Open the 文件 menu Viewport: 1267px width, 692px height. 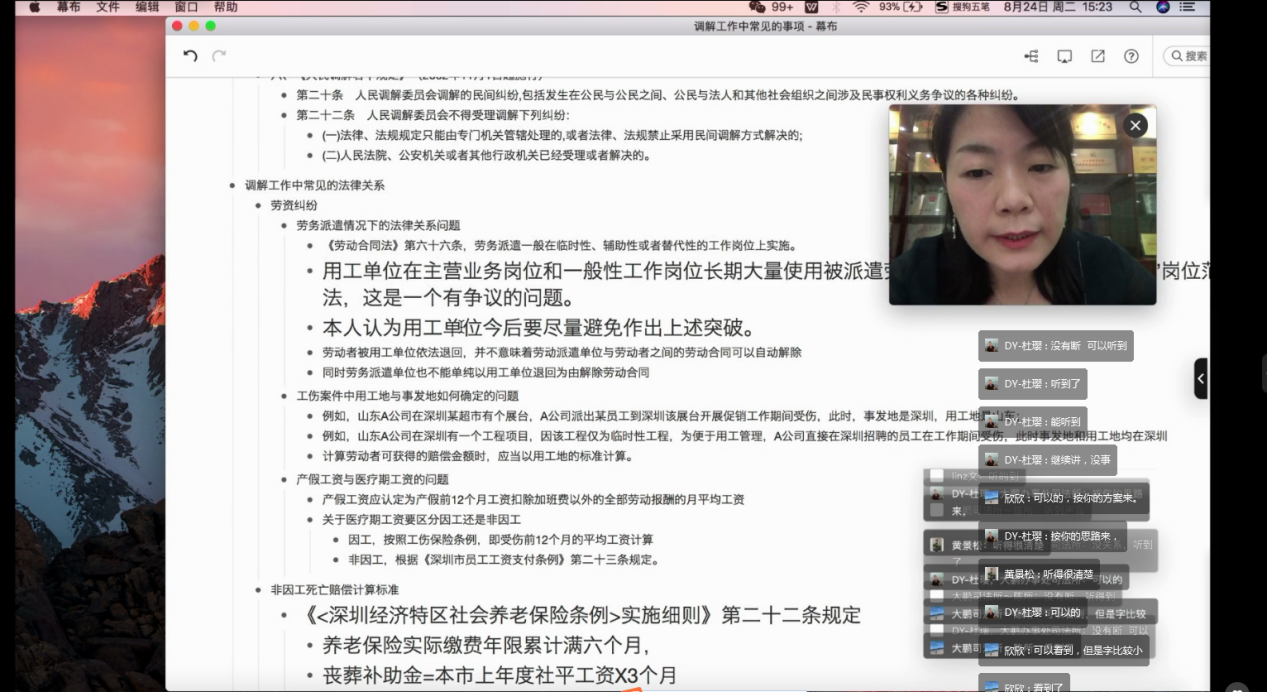tap(108, 7)
